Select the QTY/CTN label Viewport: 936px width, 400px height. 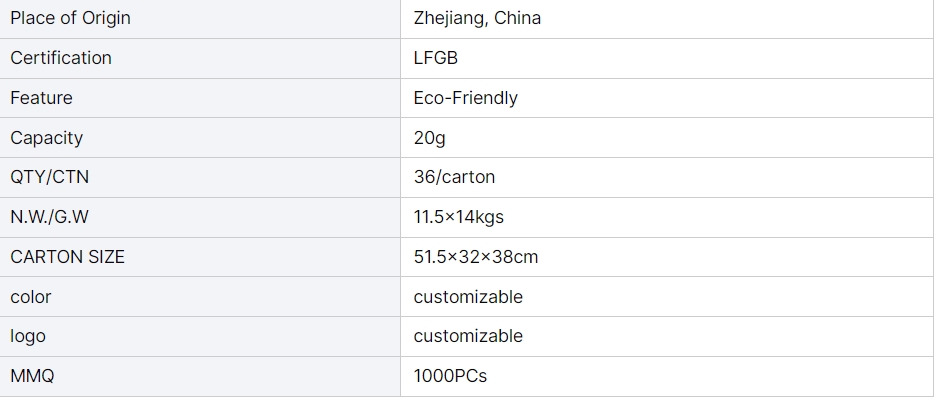(50, 177)
